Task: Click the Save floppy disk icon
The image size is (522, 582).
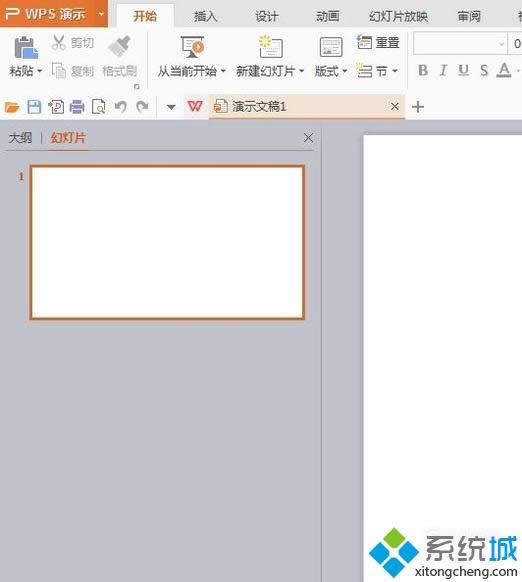Action: pyautogui.click(x=34, y=107)
